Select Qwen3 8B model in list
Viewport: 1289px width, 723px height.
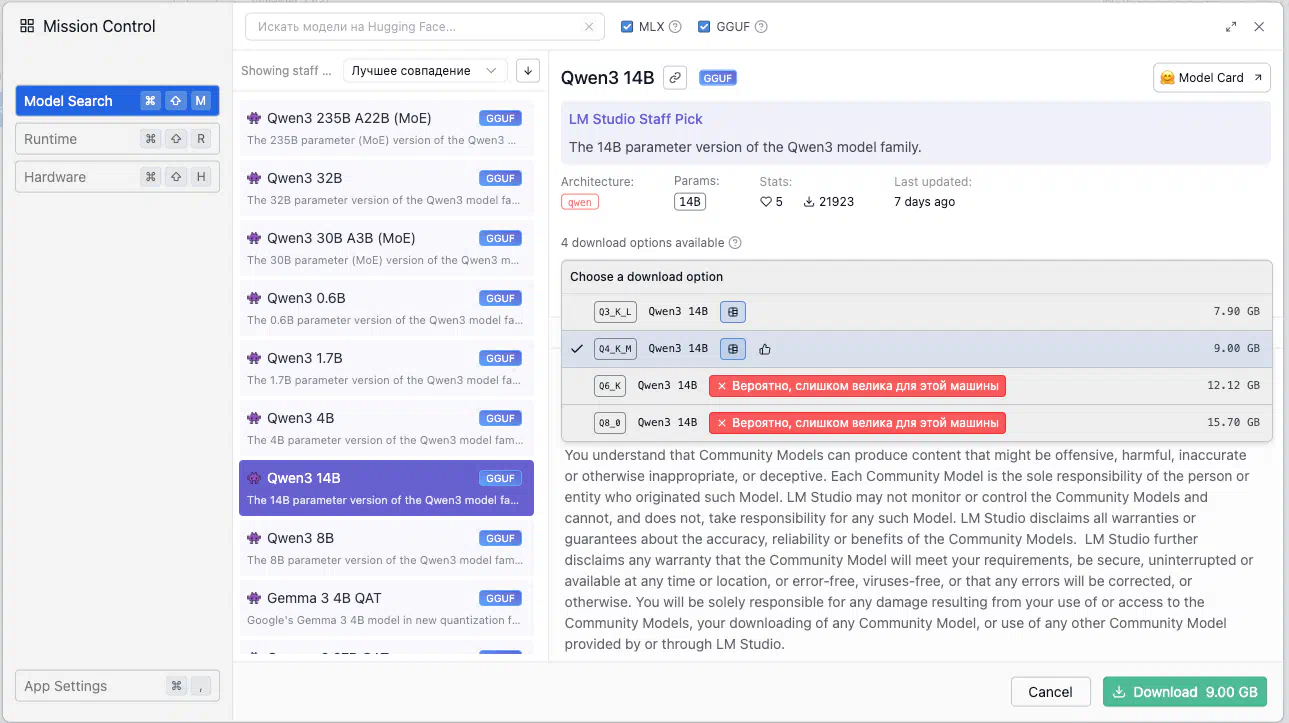(x=386, y=548)
